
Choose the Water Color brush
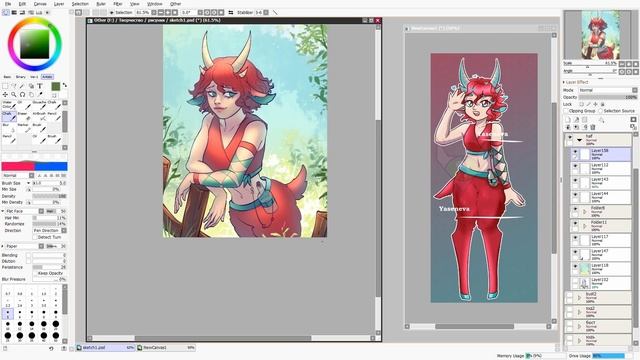click(9, 104)
